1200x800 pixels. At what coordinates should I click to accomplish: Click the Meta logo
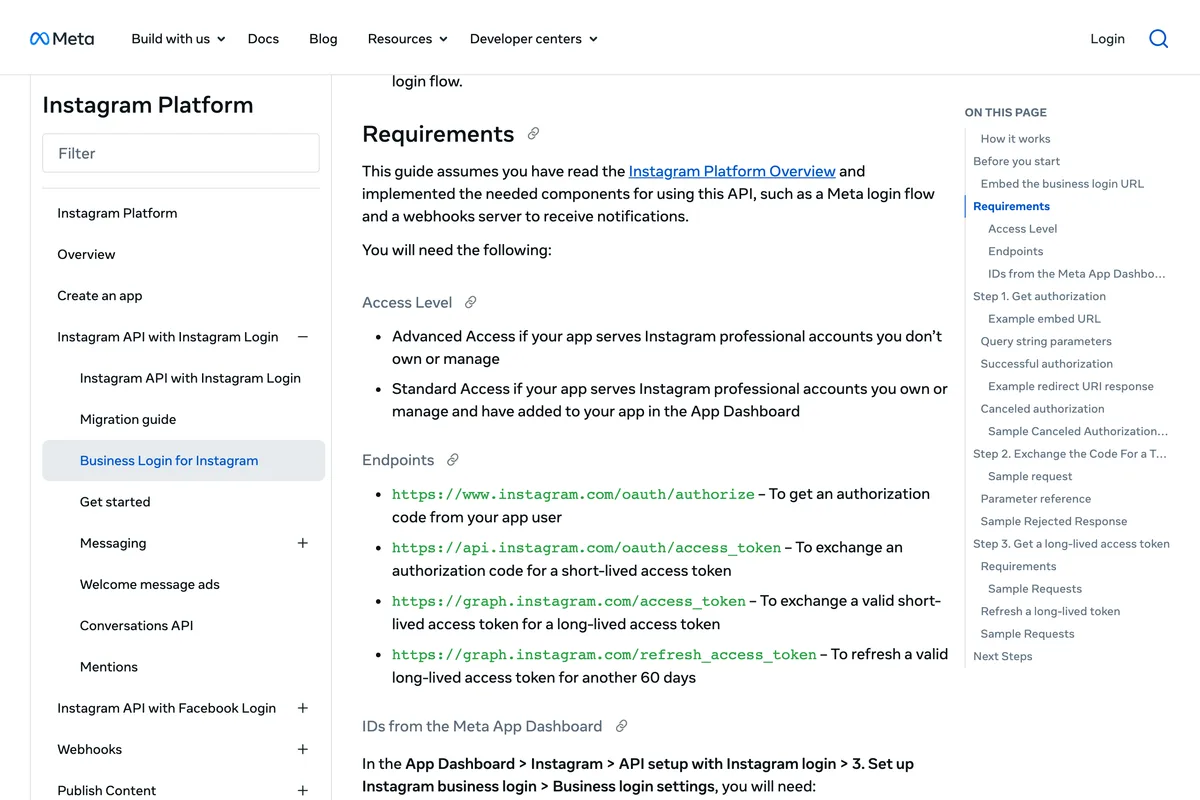click(62, 39)
